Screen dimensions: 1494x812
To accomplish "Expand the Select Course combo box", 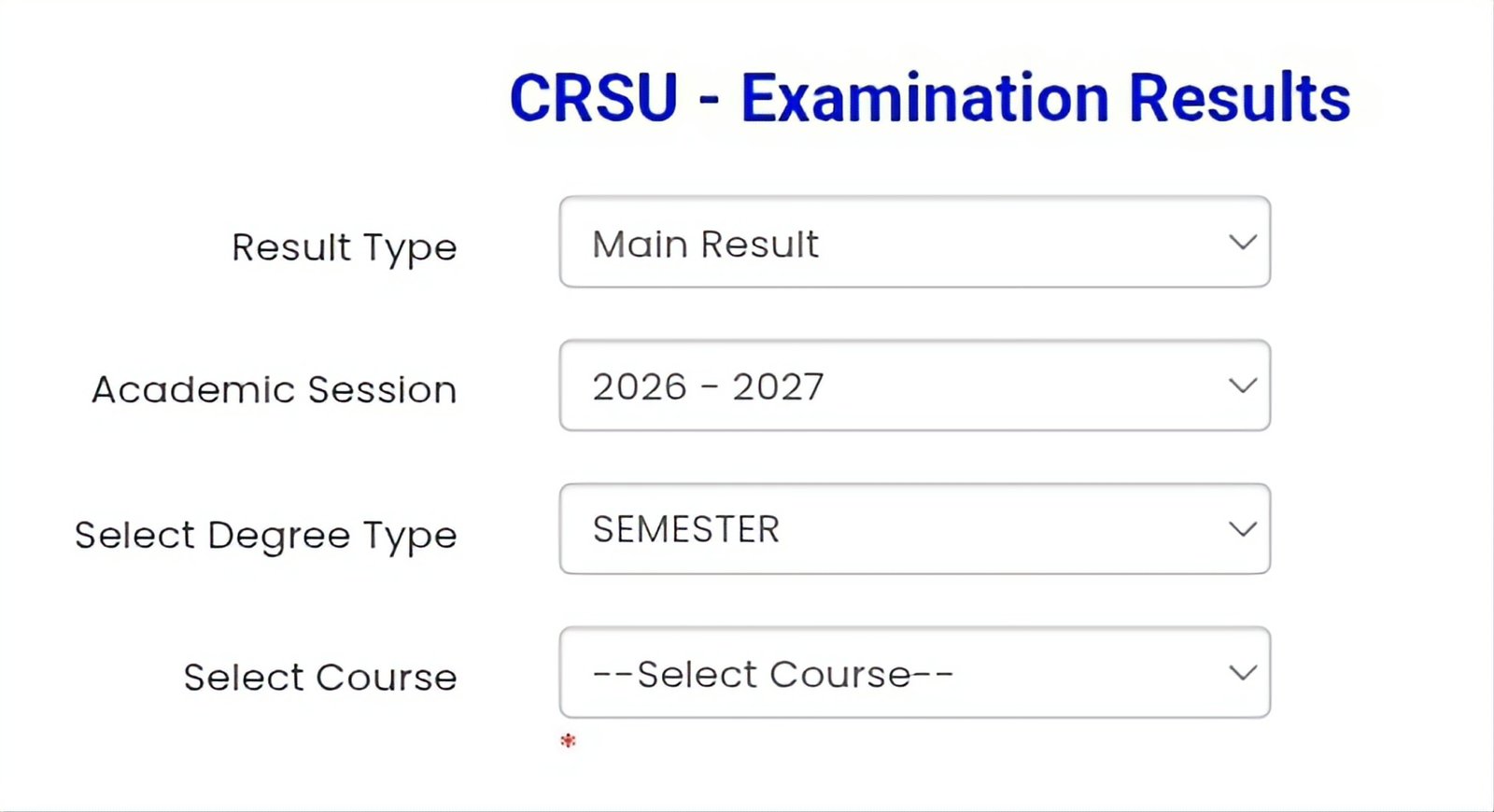I will [914, 673].
